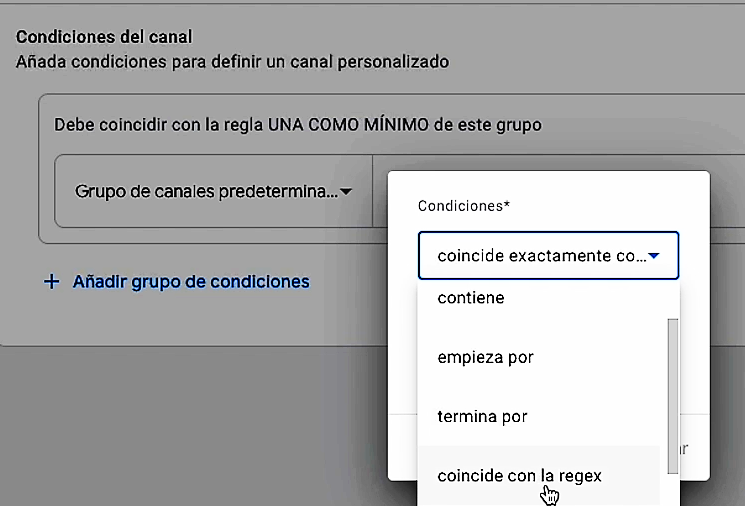This screenshot has width=745, height=506.
Task: Click the arrow on Grupo de canales dropdown
Action: point(346,191)
